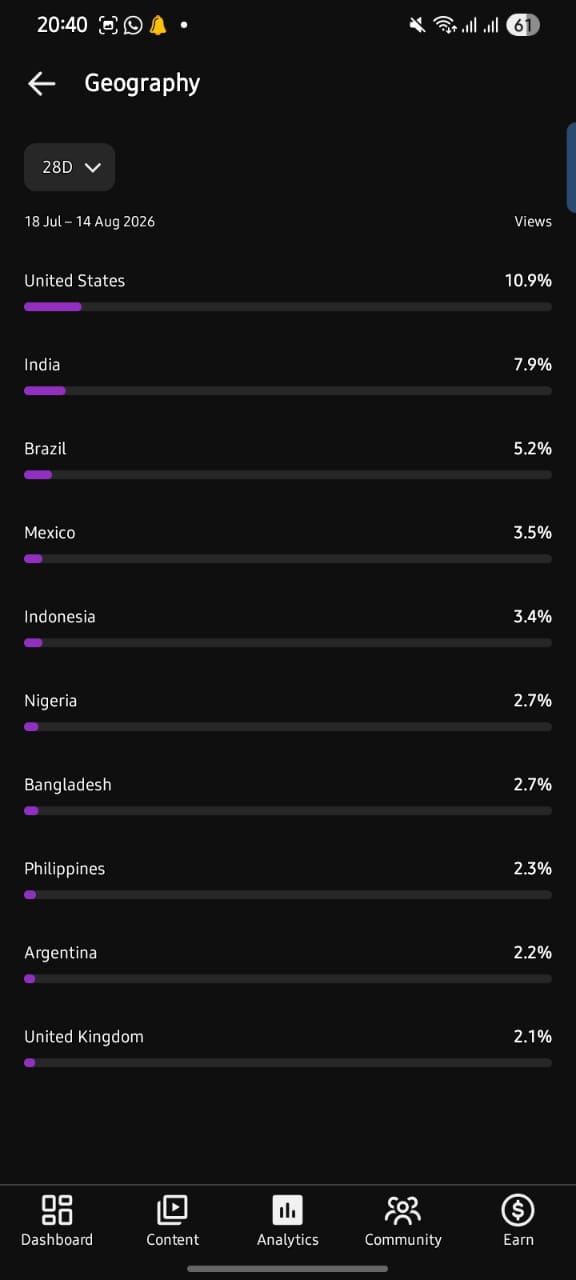The height and width of the screenshot is (1280, 576).
Task: Tap the WhatsApp notification icon in status bar
Action: 133,25
